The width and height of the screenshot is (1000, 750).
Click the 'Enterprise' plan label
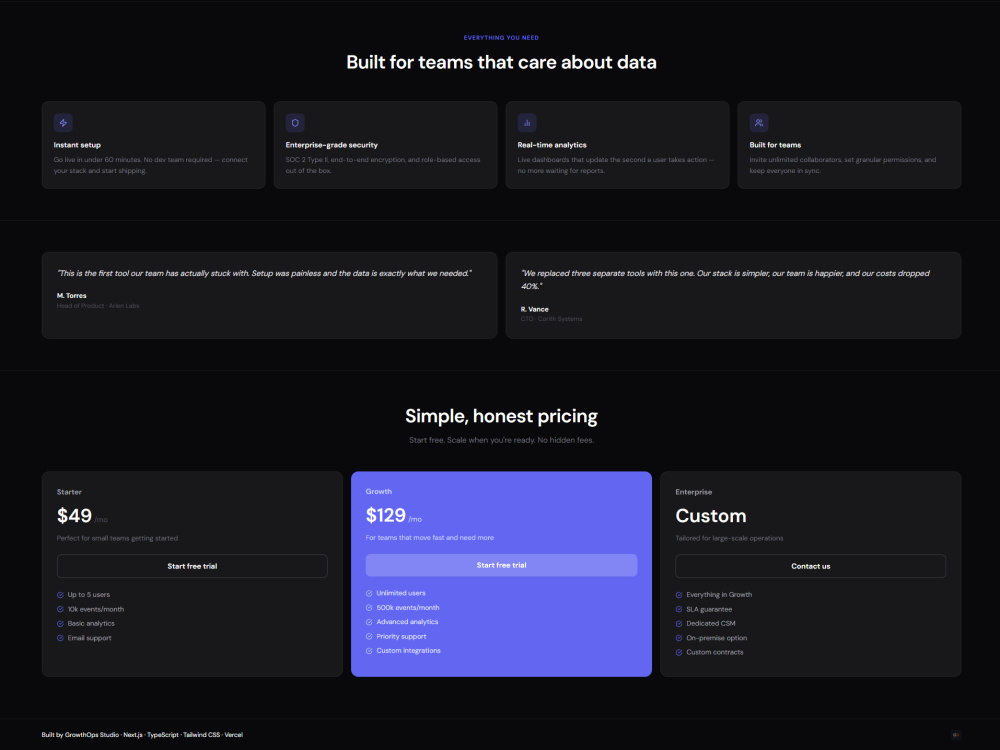tap(694, 492)
